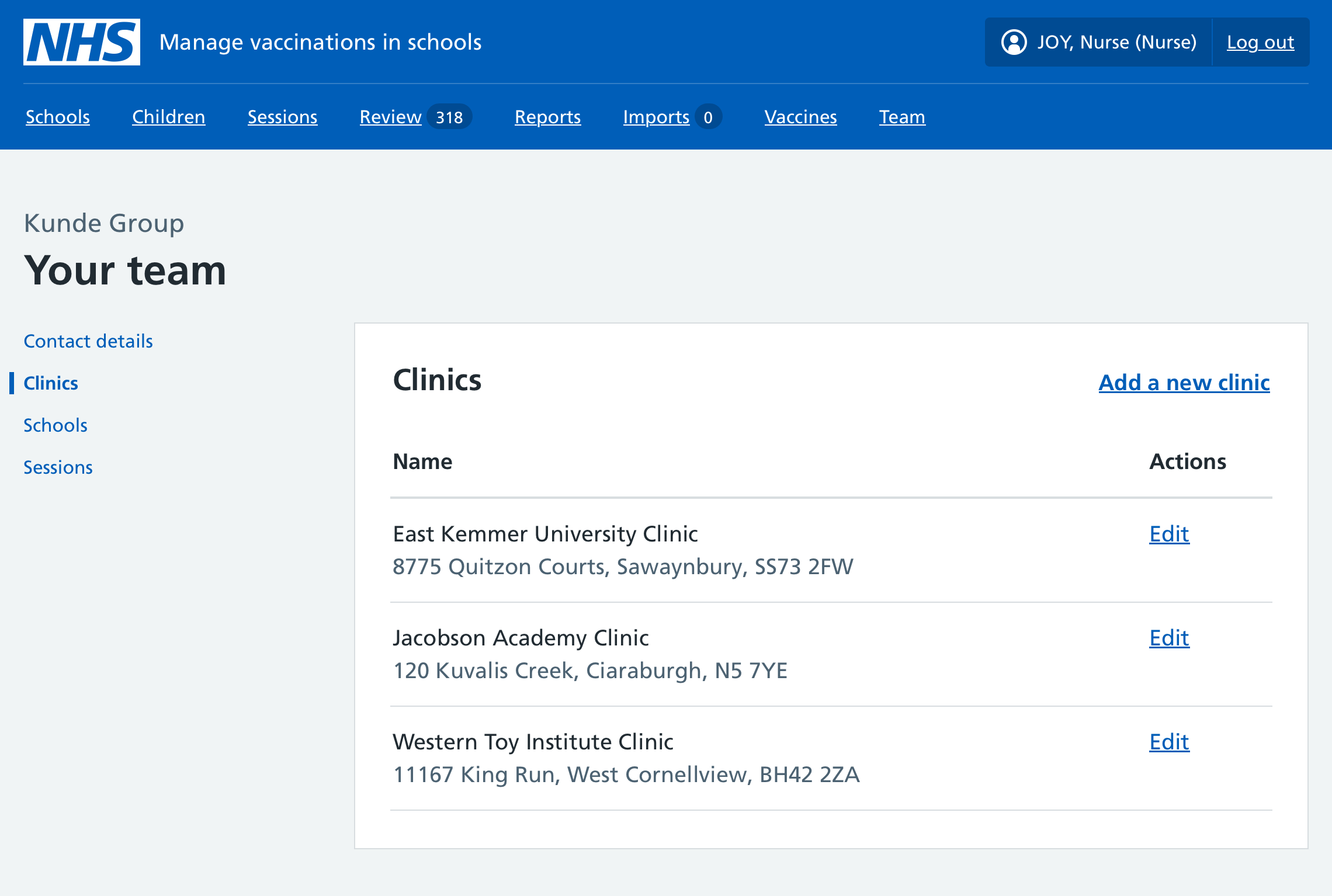Screen dimensions: 1332x896
Task: Log out of the account
Action: click(1261, 42)
